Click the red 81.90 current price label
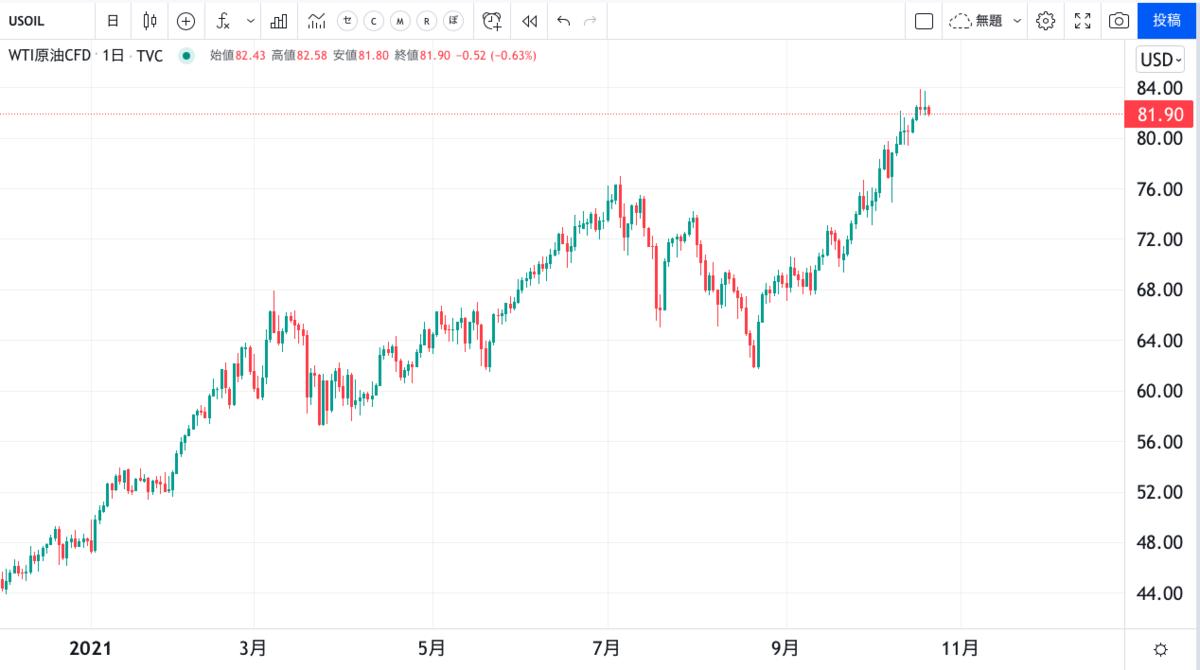The width and height of the screenshot is (1200, 670). [x=1161, y=114]
